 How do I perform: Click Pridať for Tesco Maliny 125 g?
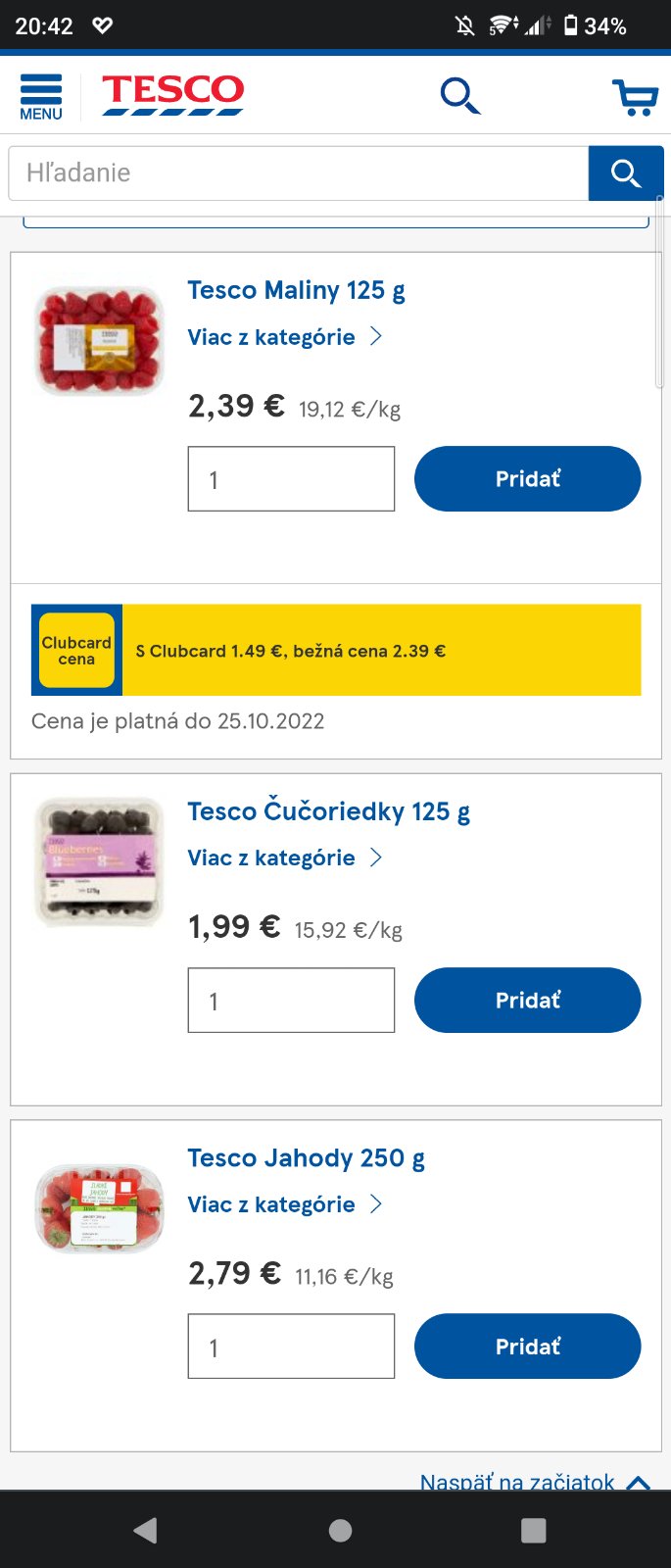(x=527, y=478)
